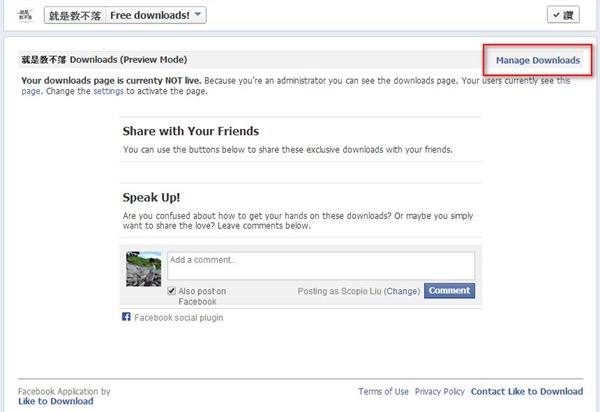
Task: Click Contact Like to Download
Action: [527, 392]
